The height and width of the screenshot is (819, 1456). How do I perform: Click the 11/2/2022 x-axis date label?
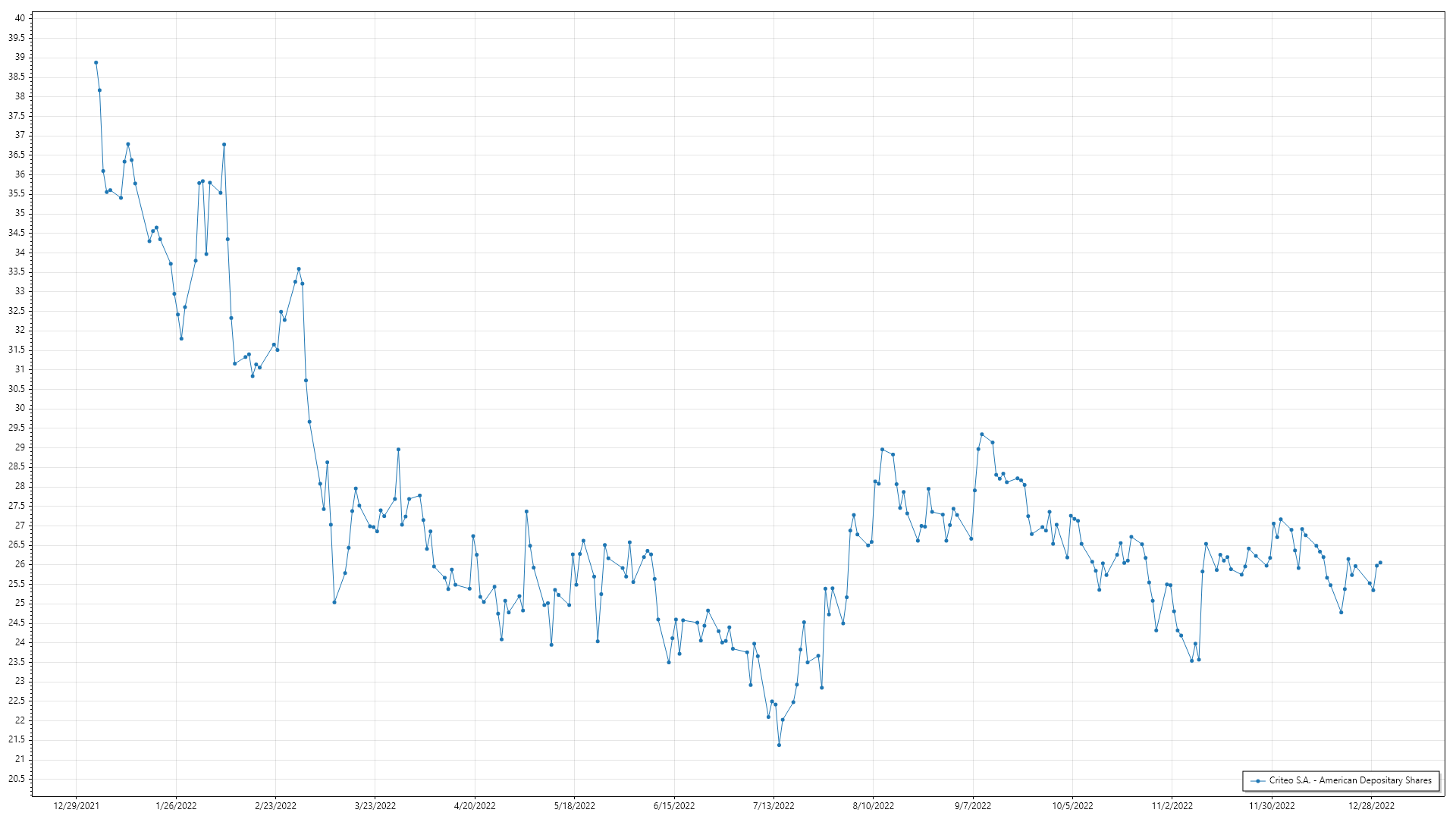(x=1172, y=806)
